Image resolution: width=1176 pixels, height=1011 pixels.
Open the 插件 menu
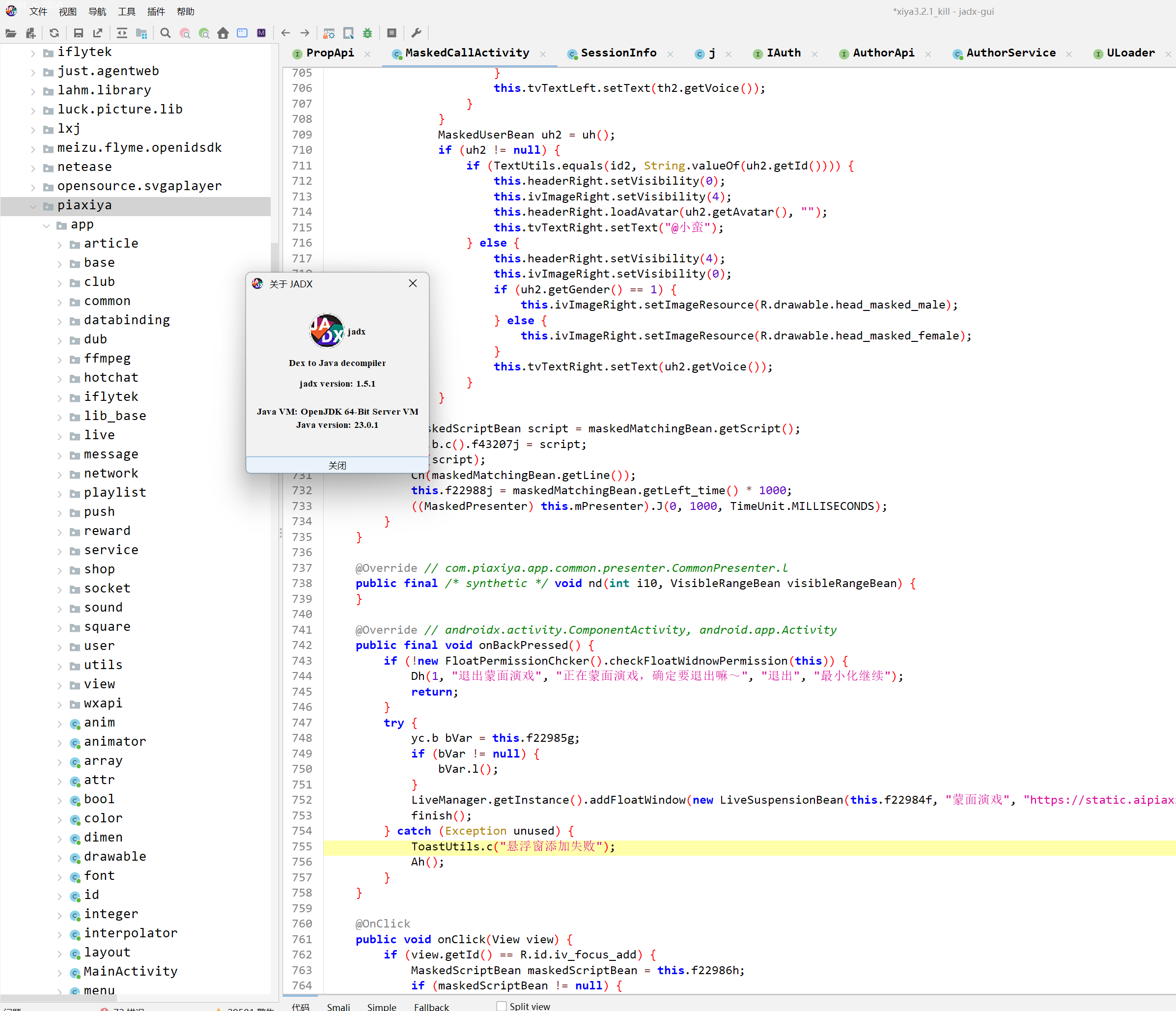[156, 11]
